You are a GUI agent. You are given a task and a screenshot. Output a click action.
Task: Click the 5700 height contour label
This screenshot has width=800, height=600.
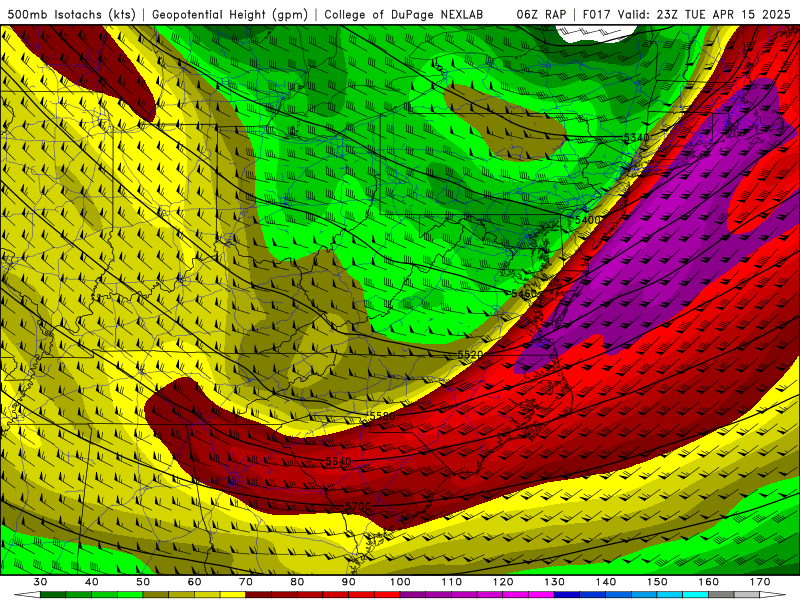(x=358, y=506)
